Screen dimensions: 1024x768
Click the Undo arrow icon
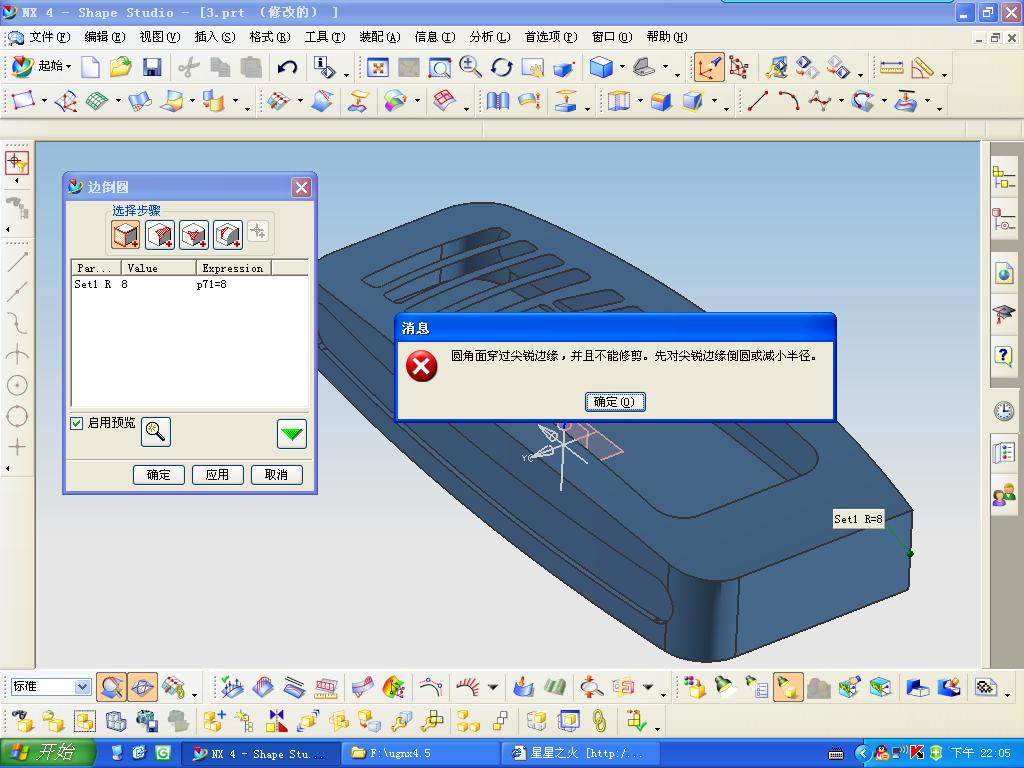tap(287, 67)
